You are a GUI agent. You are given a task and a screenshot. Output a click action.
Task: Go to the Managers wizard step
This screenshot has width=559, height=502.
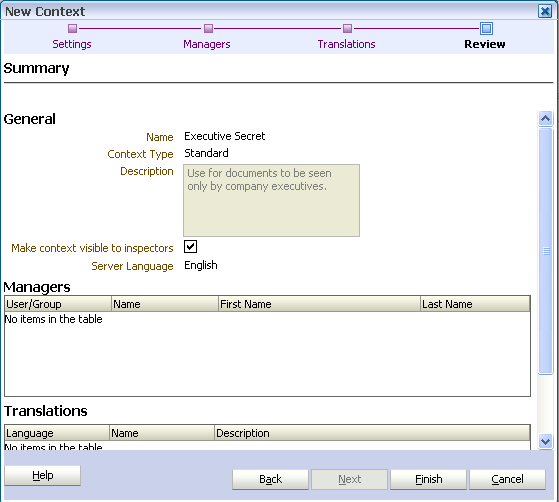207,44
